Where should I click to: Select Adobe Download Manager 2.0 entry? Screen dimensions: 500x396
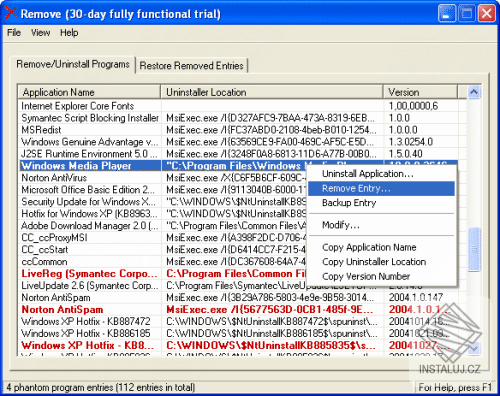tap(90, 226)
